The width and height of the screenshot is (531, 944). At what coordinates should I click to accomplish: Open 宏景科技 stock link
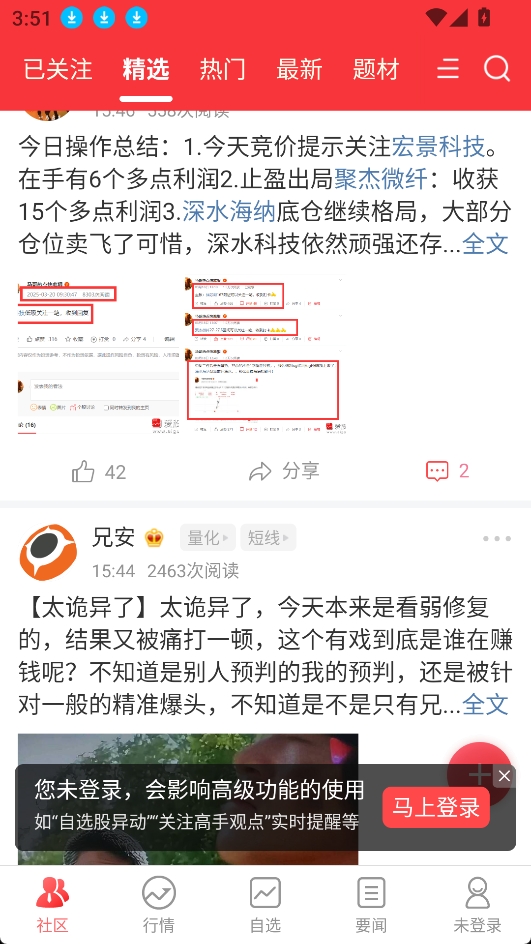(438, 146)
